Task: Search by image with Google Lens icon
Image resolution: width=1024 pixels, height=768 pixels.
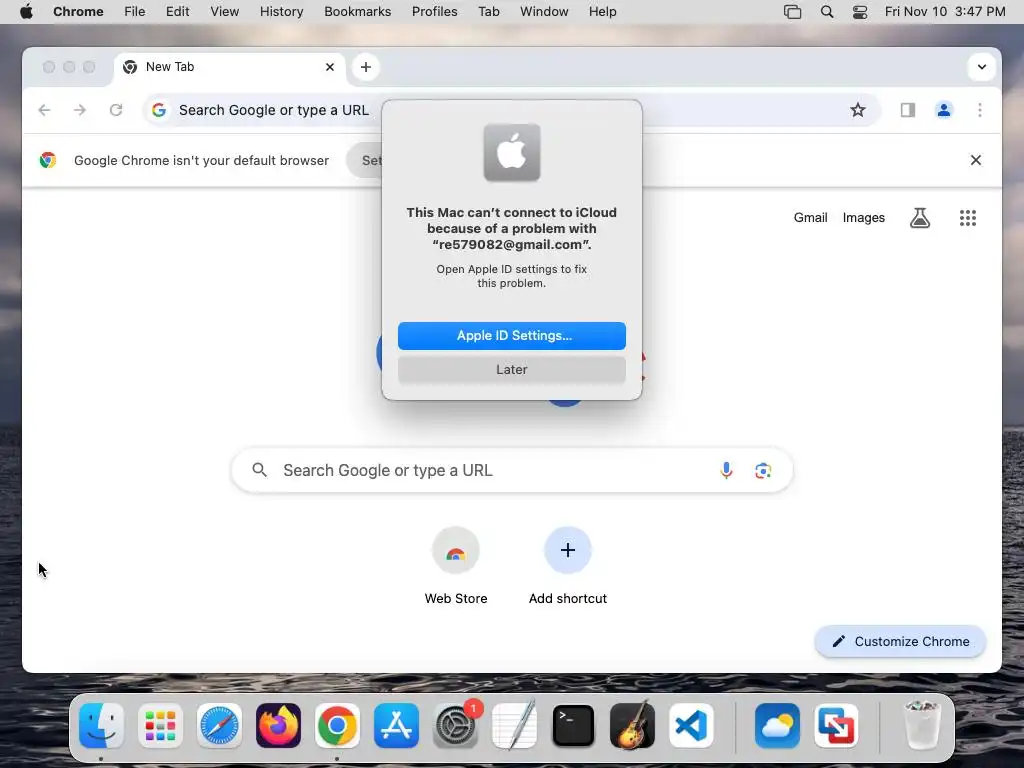Action: click(762, 470)
